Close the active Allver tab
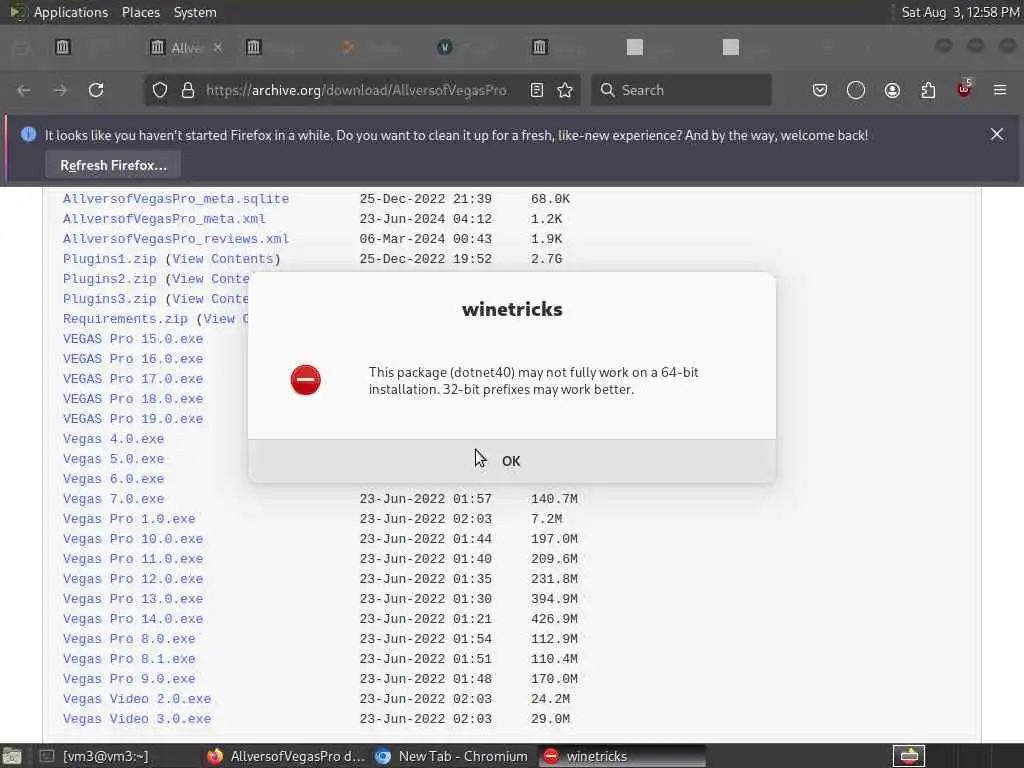The image size is (1024, 768). pos(217,47)
